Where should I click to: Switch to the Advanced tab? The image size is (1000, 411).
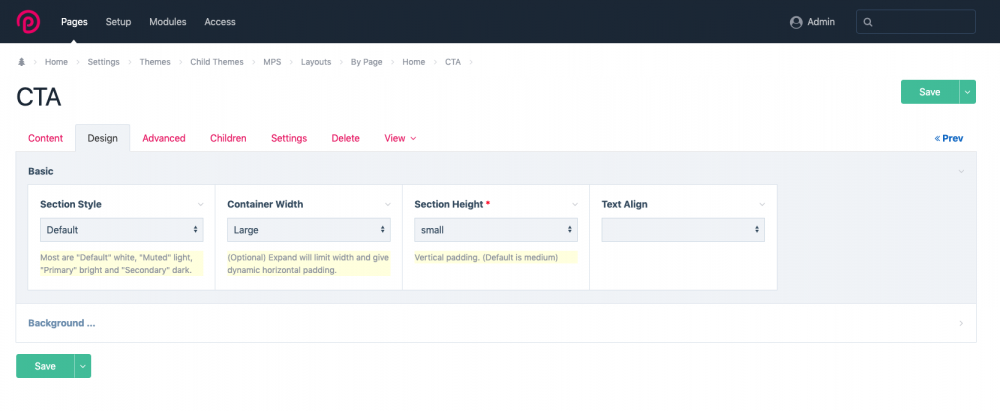(x=164, y=138)
